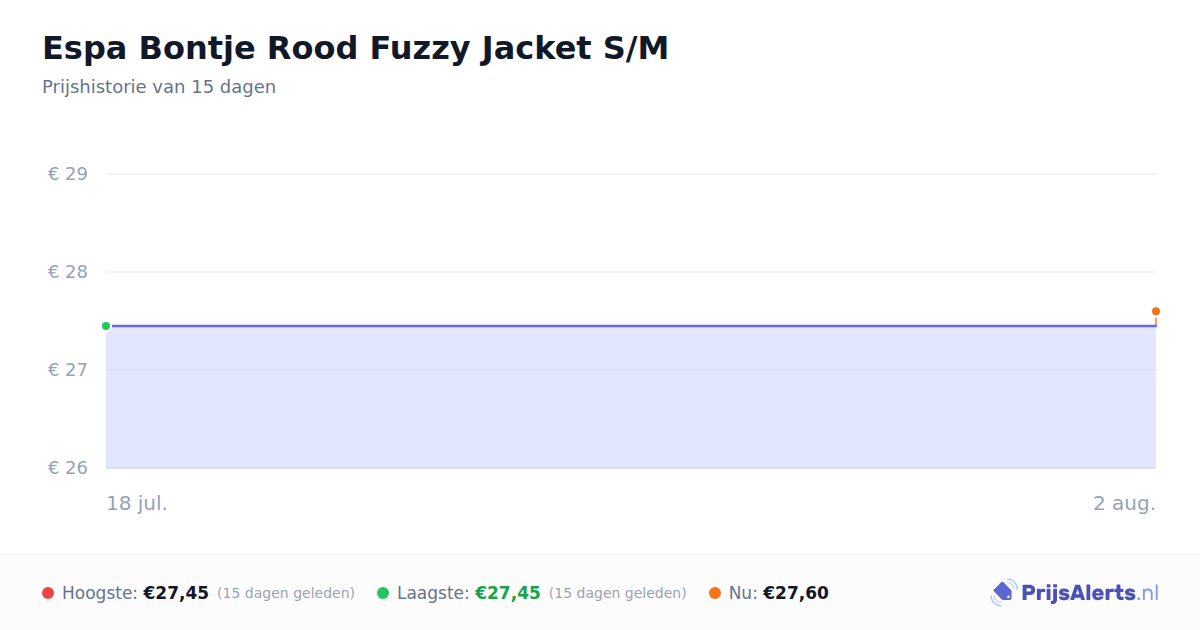Click the € 27 axis label

[x=68, y=370]
